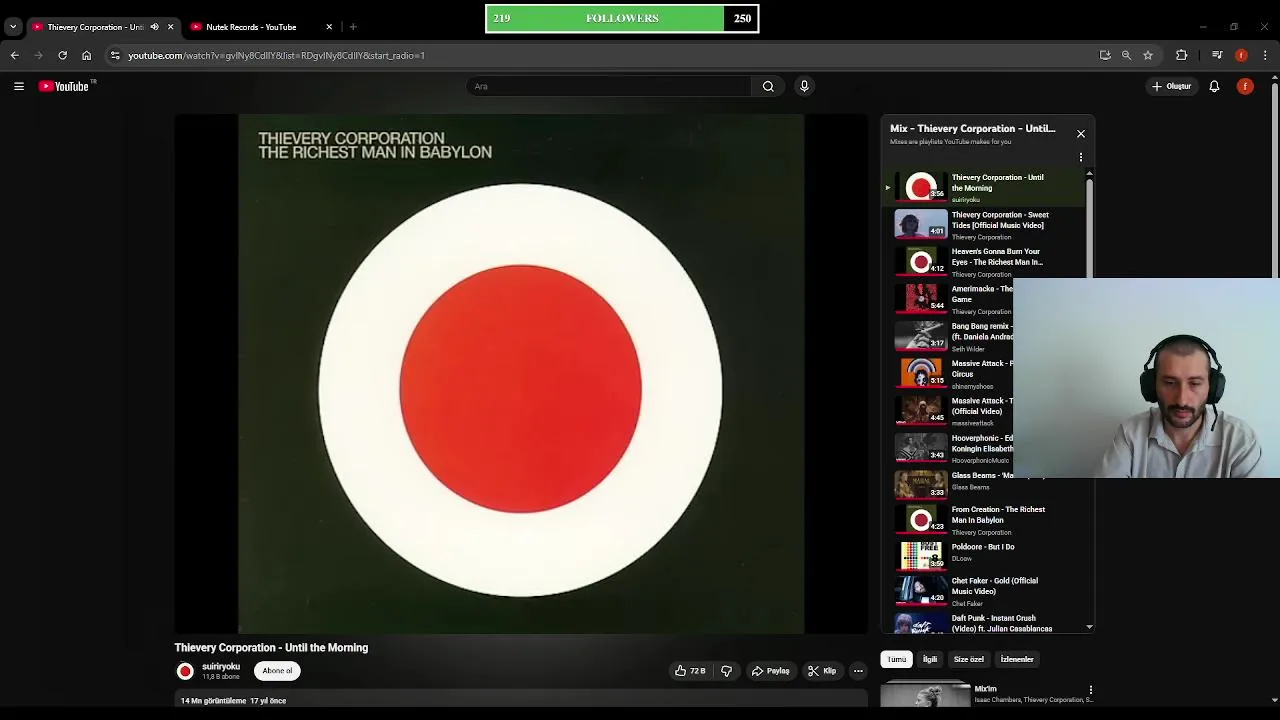Select the Tümü filter chip
1280x720 pixels.
[x=896, y=659]
